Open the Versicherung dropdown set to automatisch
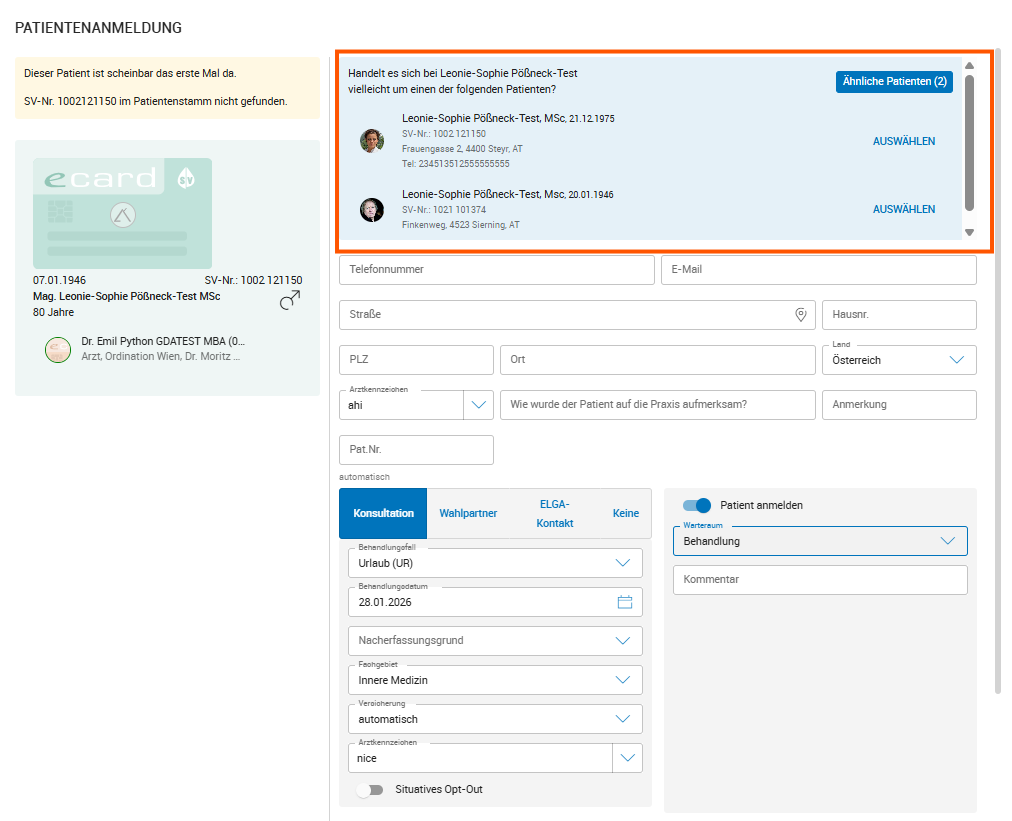The height and width of the screenshot is (821, 1012). coord(495,719)
